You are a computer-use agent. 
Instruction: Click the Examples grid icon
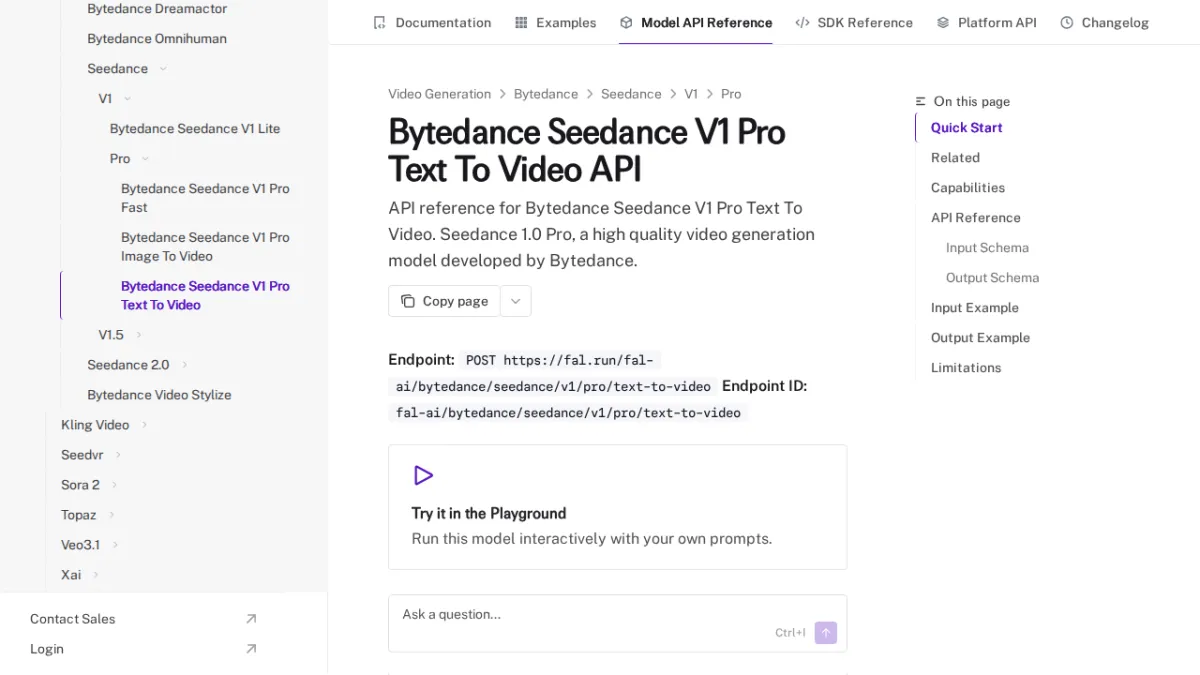(521, 22)
